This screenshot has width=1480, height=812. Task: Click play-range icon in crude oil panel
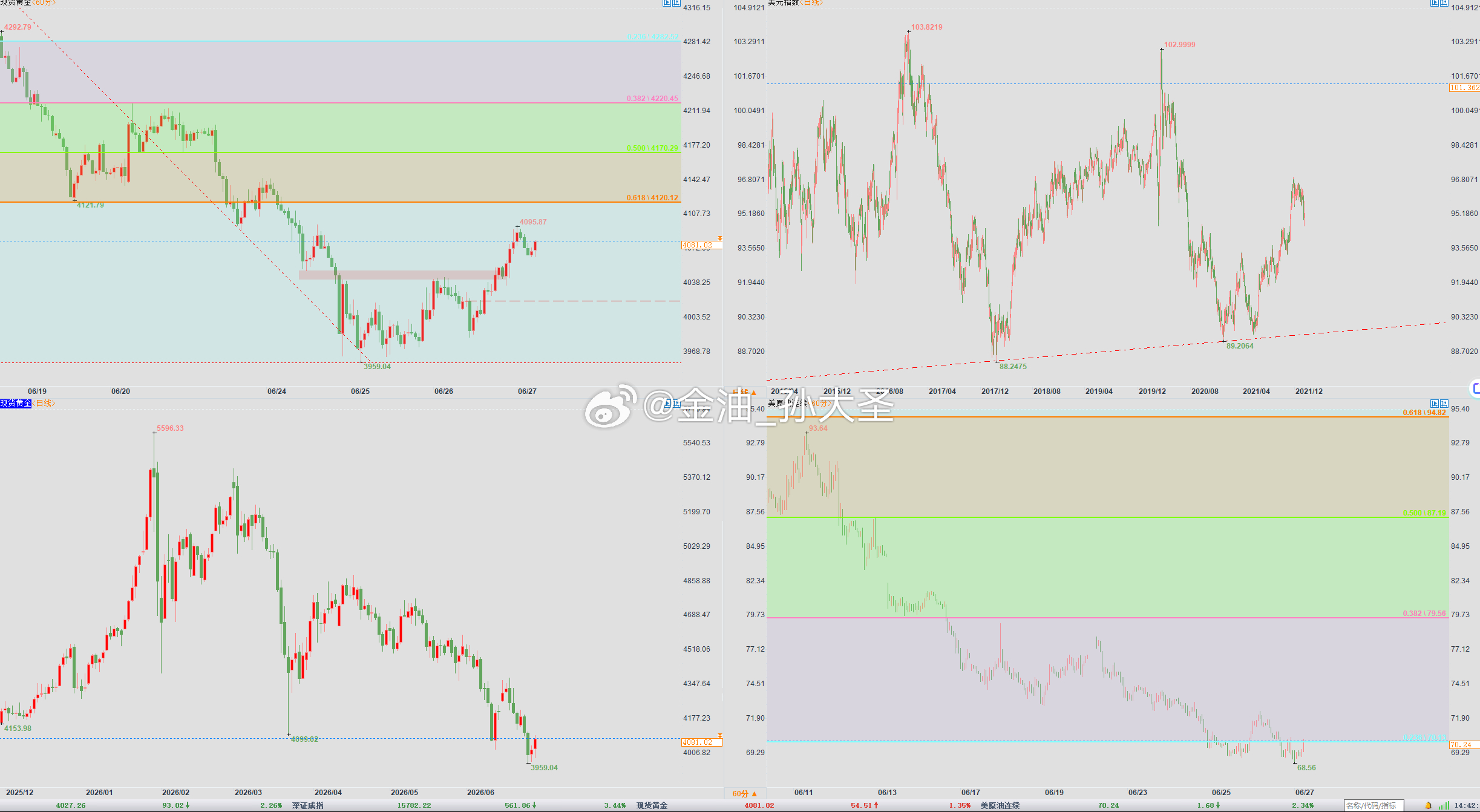(x=1435, y=403)
